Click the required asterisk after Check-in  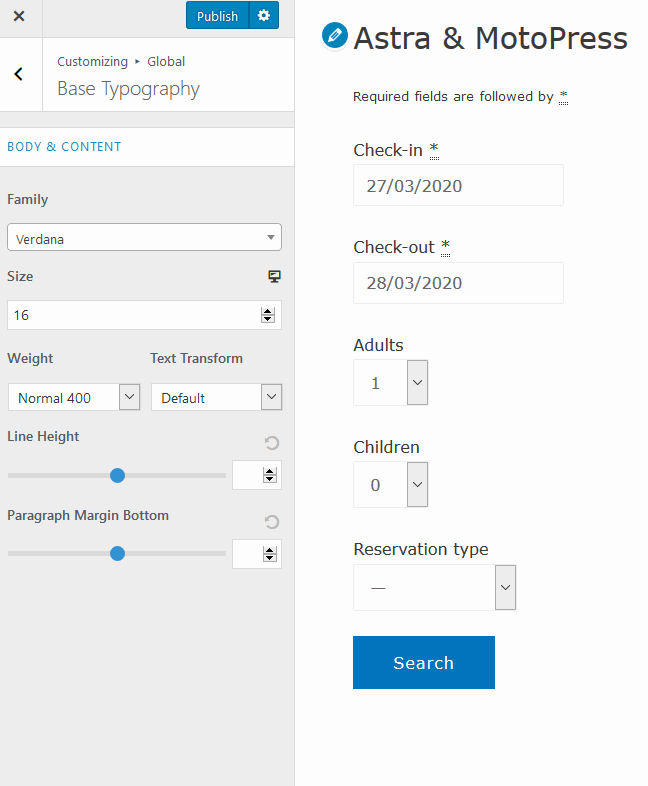tap(434, 150)
